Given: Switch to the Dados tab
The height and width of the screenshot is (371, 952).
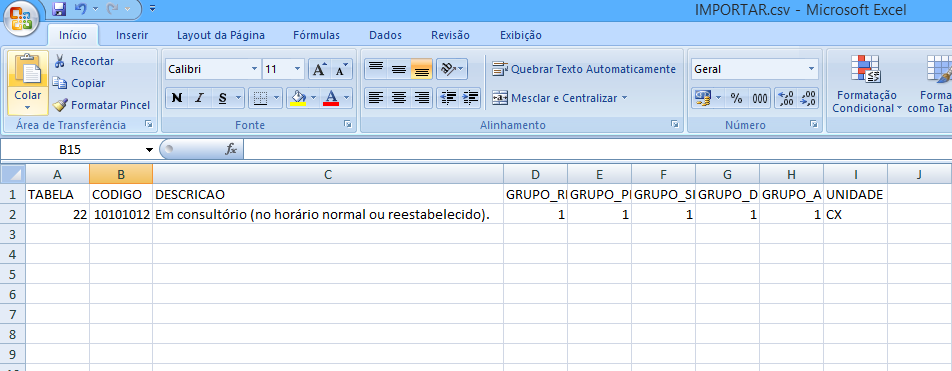Looking at the screenshot, I should pyautogui.click(x=385, y=35).
